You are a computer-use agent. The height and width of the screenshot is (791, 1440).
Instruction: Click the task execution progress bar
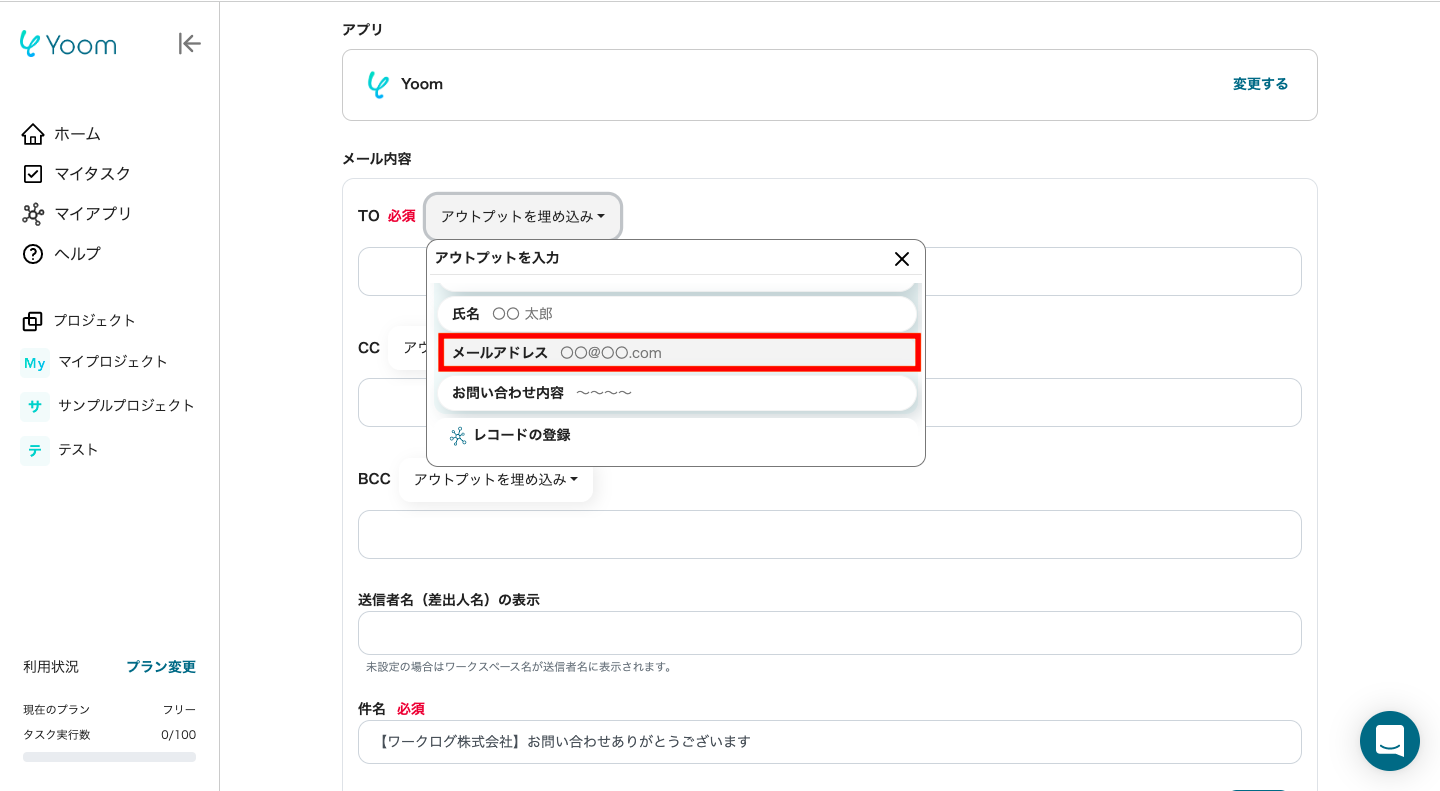[109, 757]
